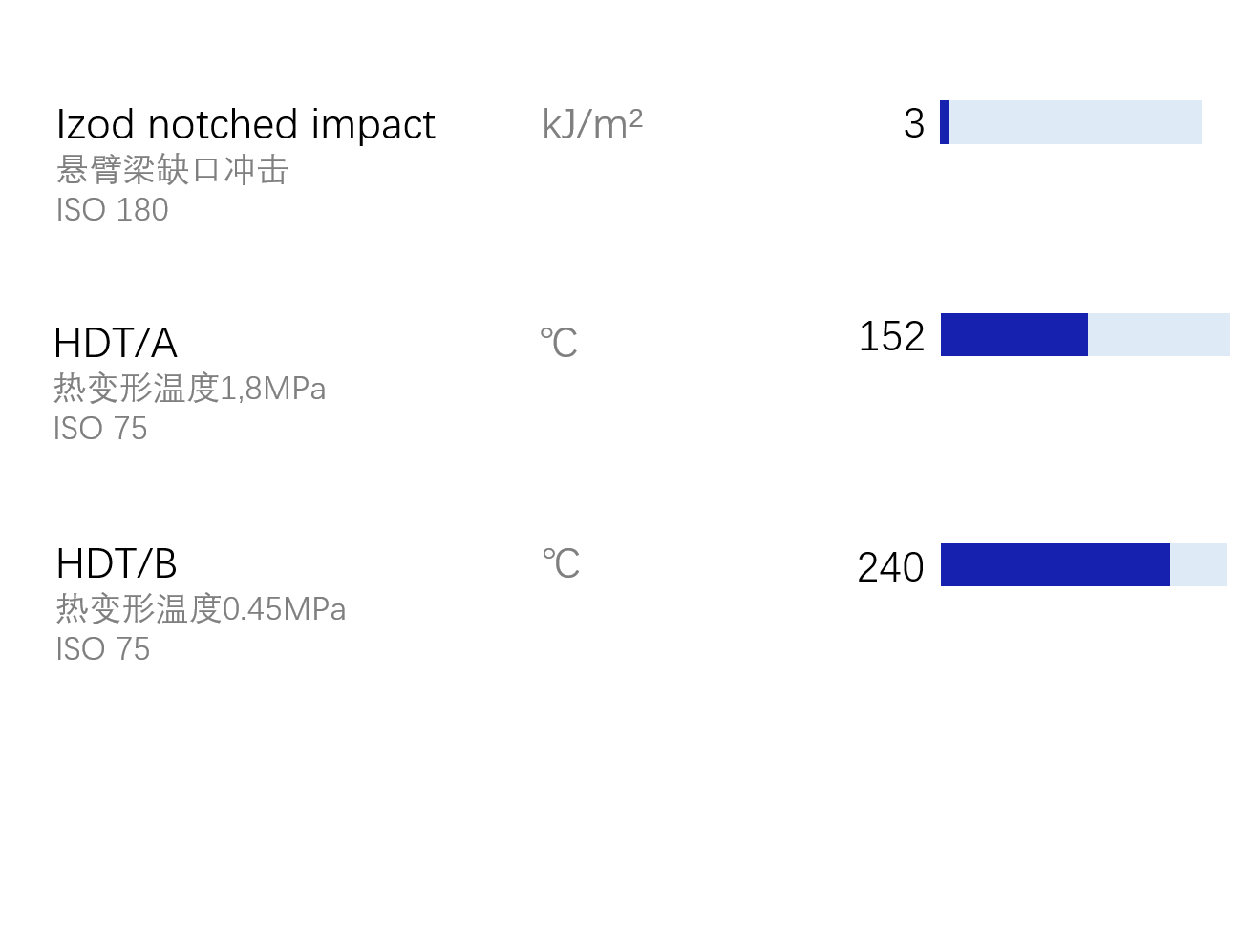
Task: Click the dark-blue filled HDT/A bar
Action: pyautogui.click(x=1013, y=335)
